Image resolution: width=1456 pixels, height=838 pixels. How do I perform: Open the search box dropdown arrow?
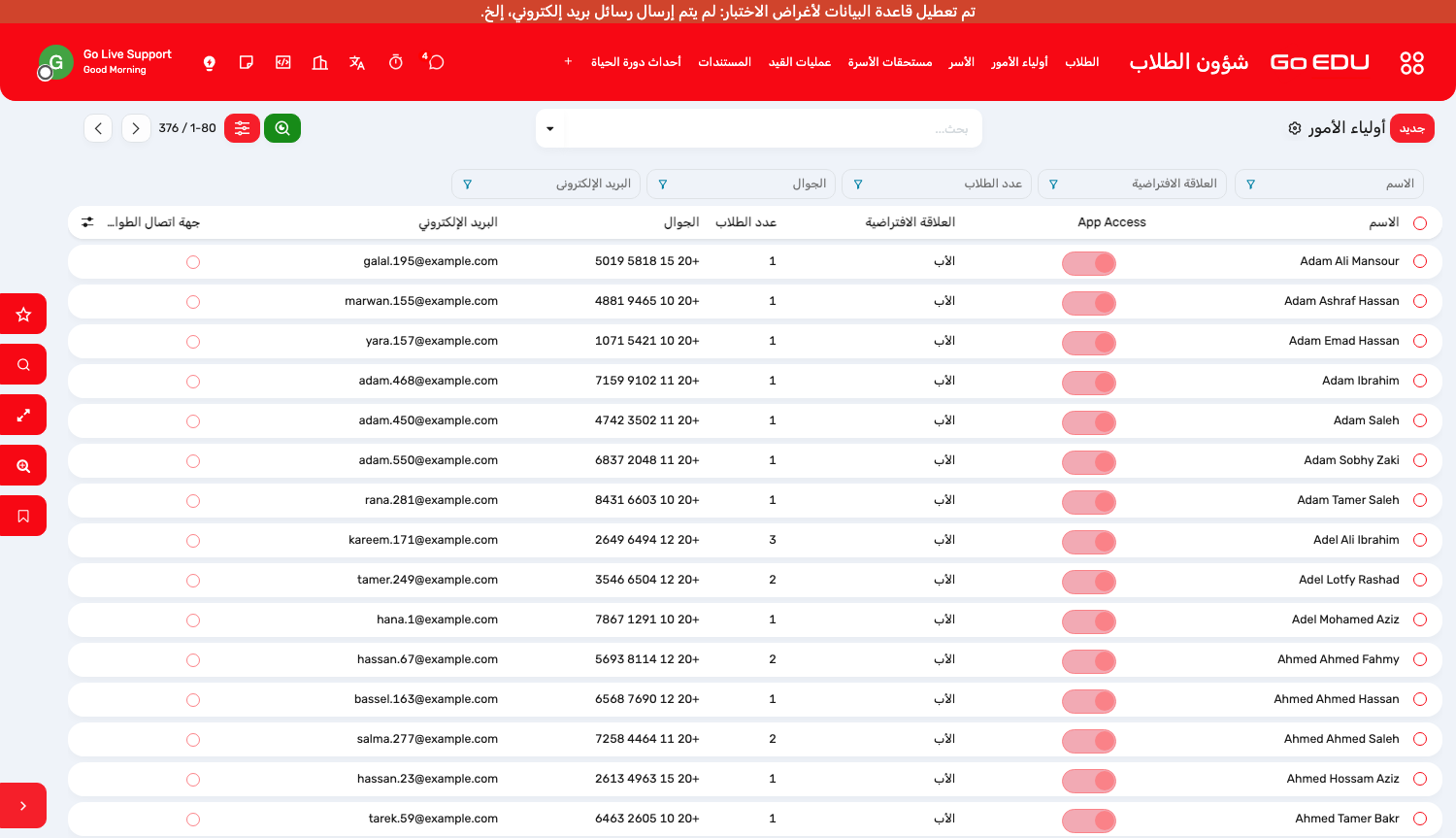coord(550,129)
